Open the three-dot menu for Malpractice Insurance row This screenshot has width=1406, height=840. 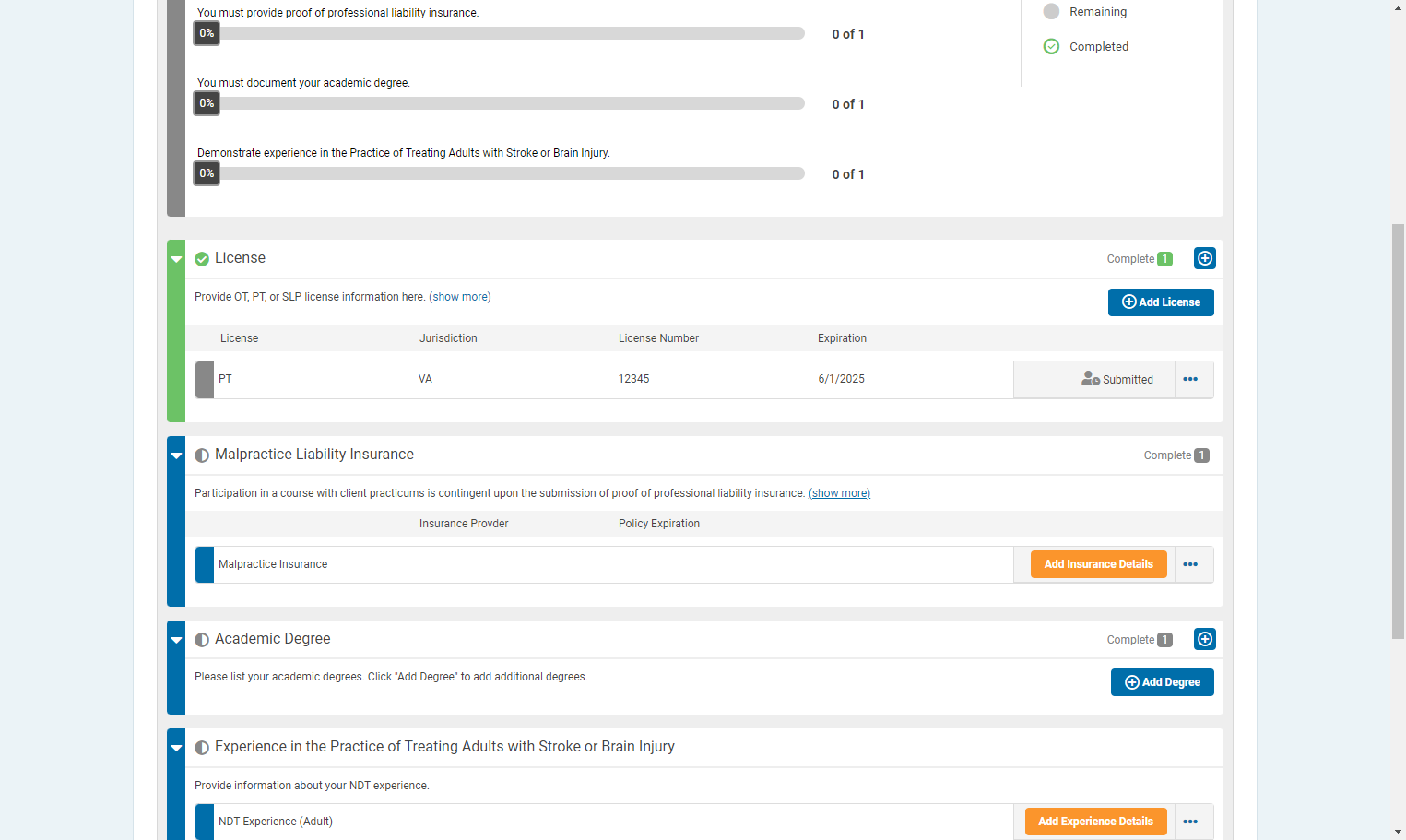pos(1190,564)
